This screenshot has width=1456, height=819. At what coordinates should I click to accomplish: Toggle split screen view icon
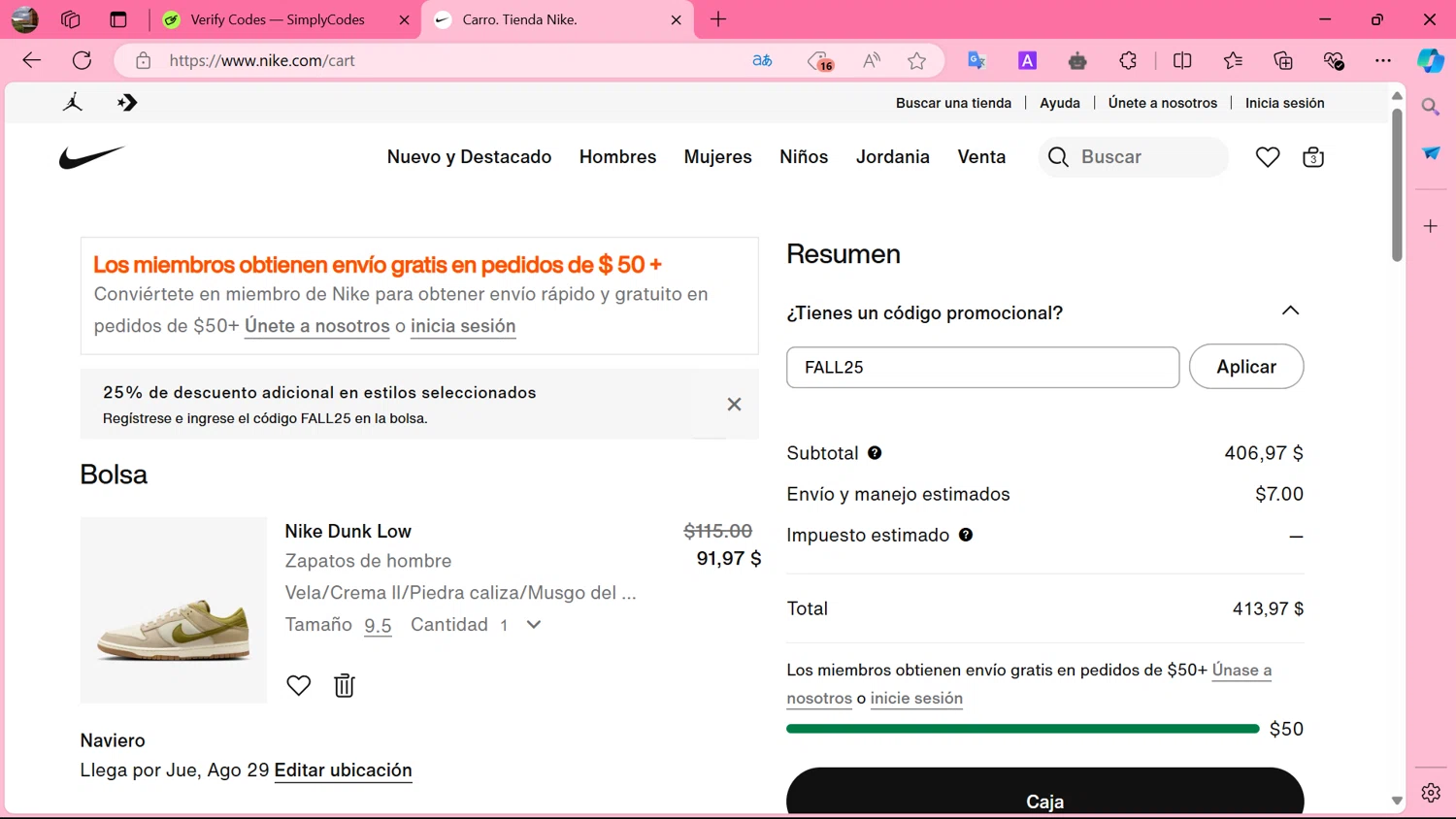(x=1182, y=60)
